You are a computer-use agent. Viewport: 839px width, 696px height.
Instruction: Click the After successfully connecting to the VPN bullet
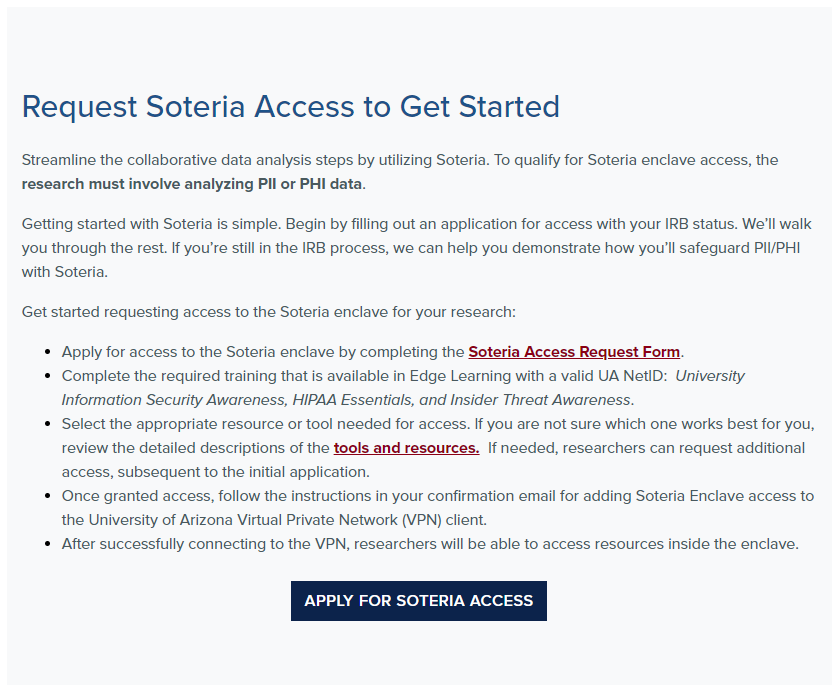pos(430,544)
